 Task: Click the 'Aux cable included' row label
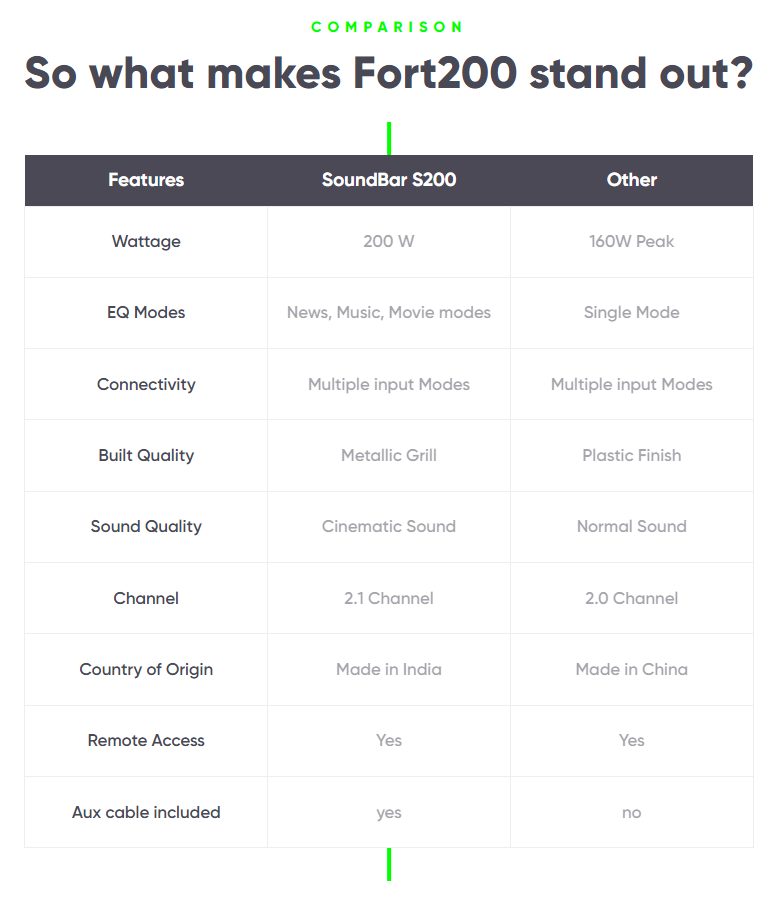click(146, 812)
